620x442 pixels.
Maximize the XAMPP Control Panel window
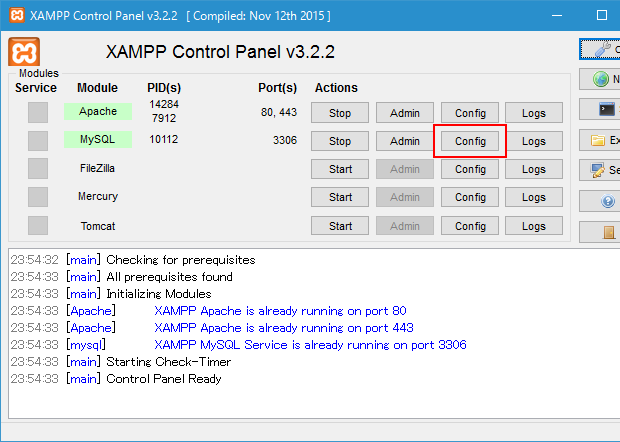(602, 15)
